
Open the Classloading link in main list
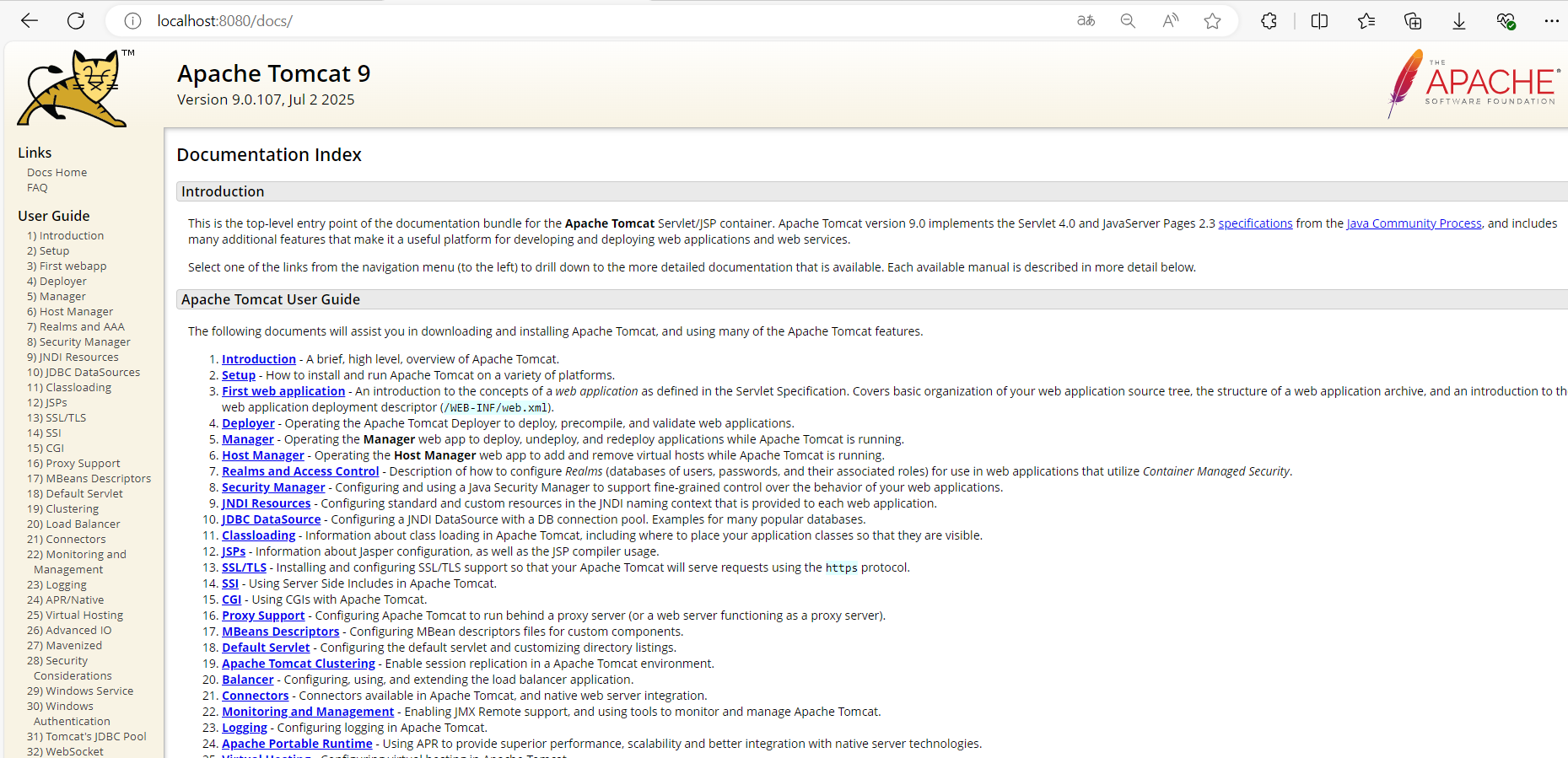coord(259,535)
